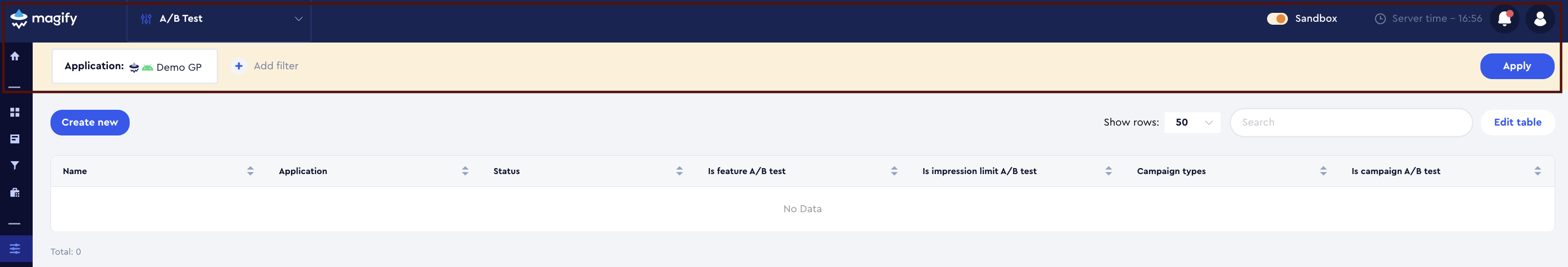Sort by the Name column

pos(250,171)
